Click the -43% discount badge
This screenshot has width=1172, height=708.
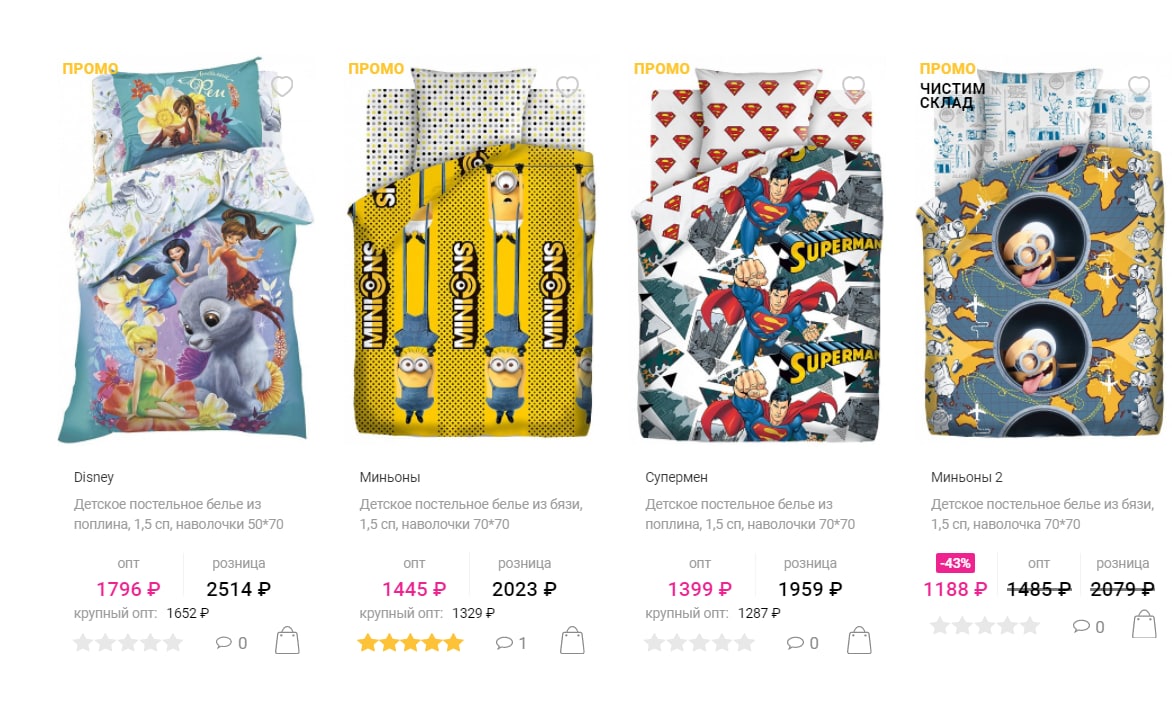pyautogui.click(x=955, y=563)
